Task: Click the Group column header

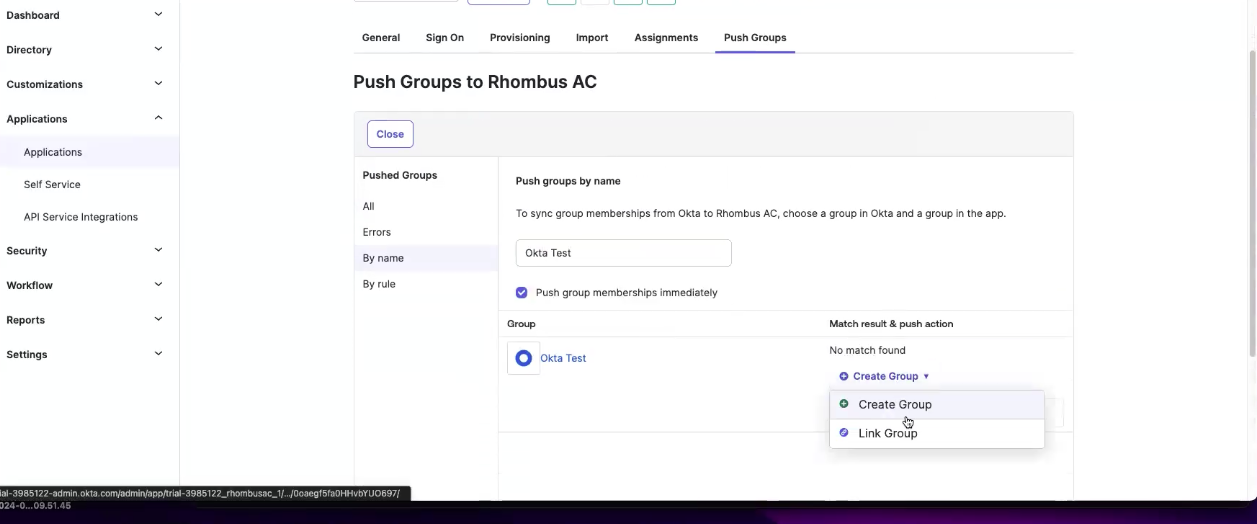Action: point(521,324)
